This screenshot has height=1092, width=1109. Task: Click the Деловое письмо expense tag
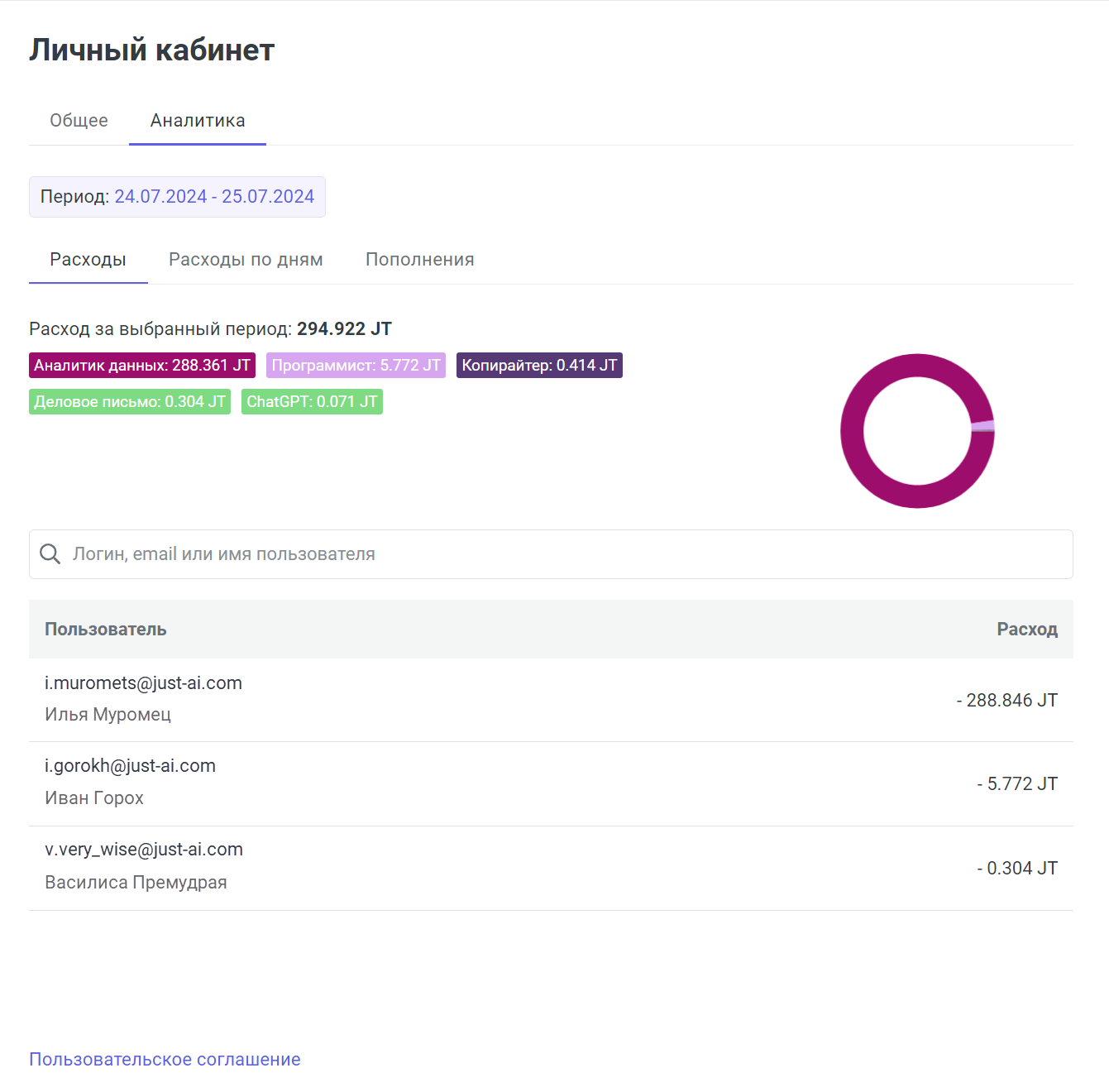coord(130,402)
